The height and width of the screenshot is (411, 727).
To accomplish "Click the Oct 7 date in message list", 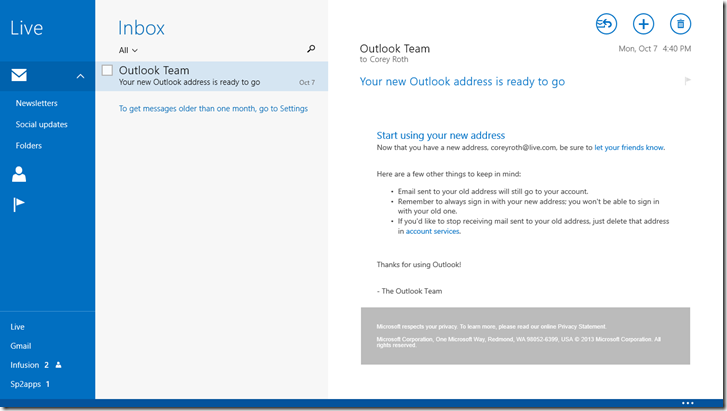I will (x=307, y=83).
